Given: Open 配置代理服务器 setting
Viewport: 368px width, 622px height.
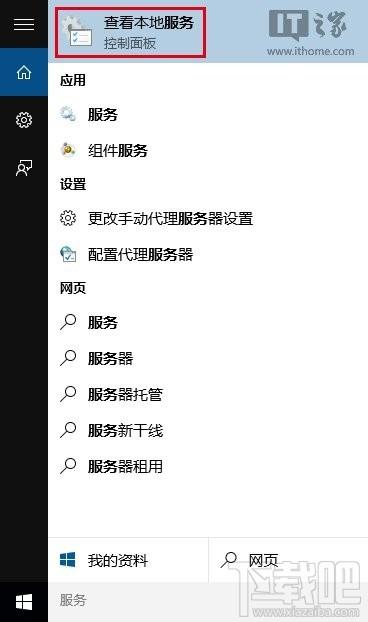Looking at the screenshot, I should pos(208,254).
